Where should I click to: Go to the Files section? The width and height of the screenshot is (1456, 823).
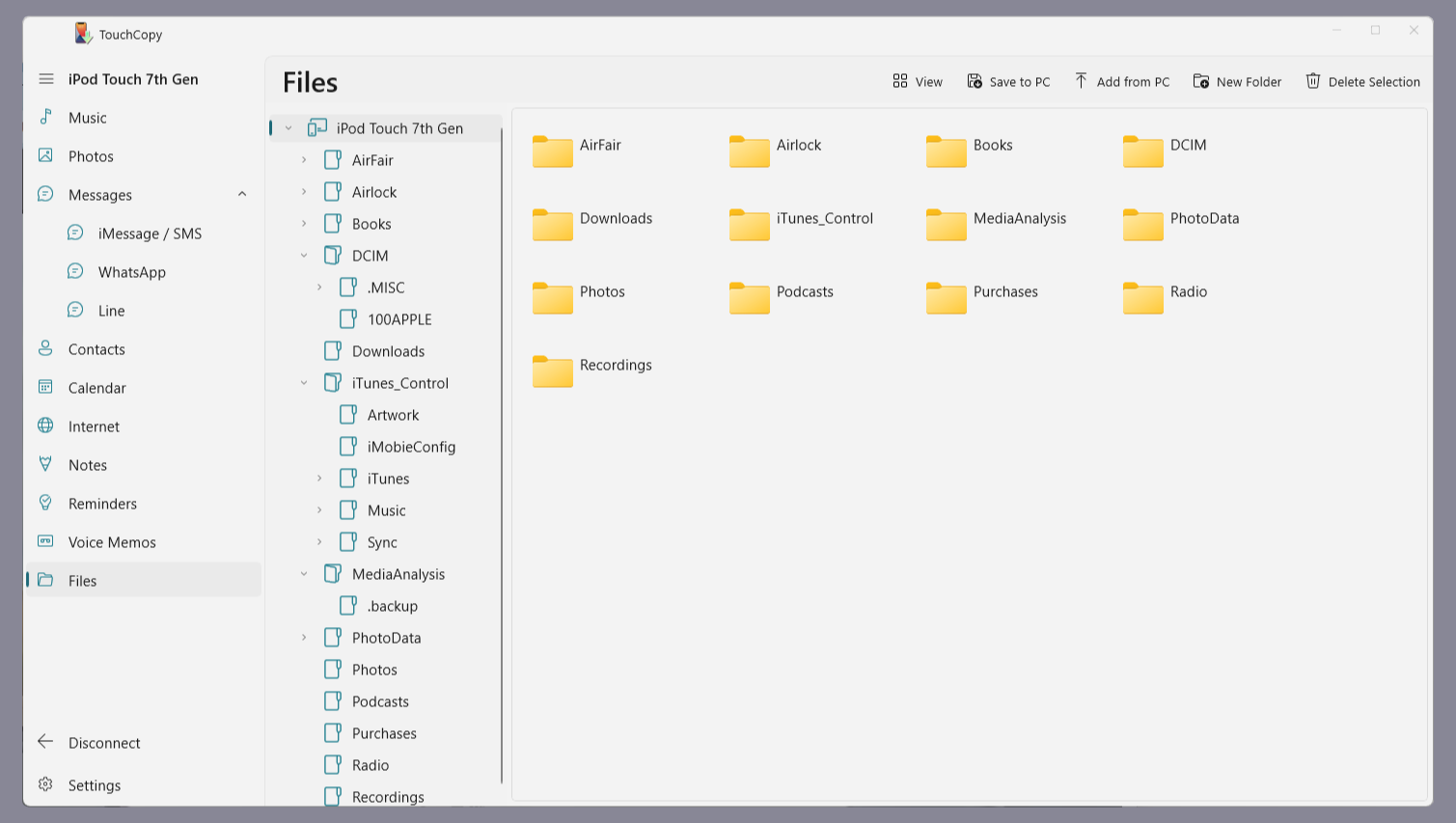coord(144,580)
